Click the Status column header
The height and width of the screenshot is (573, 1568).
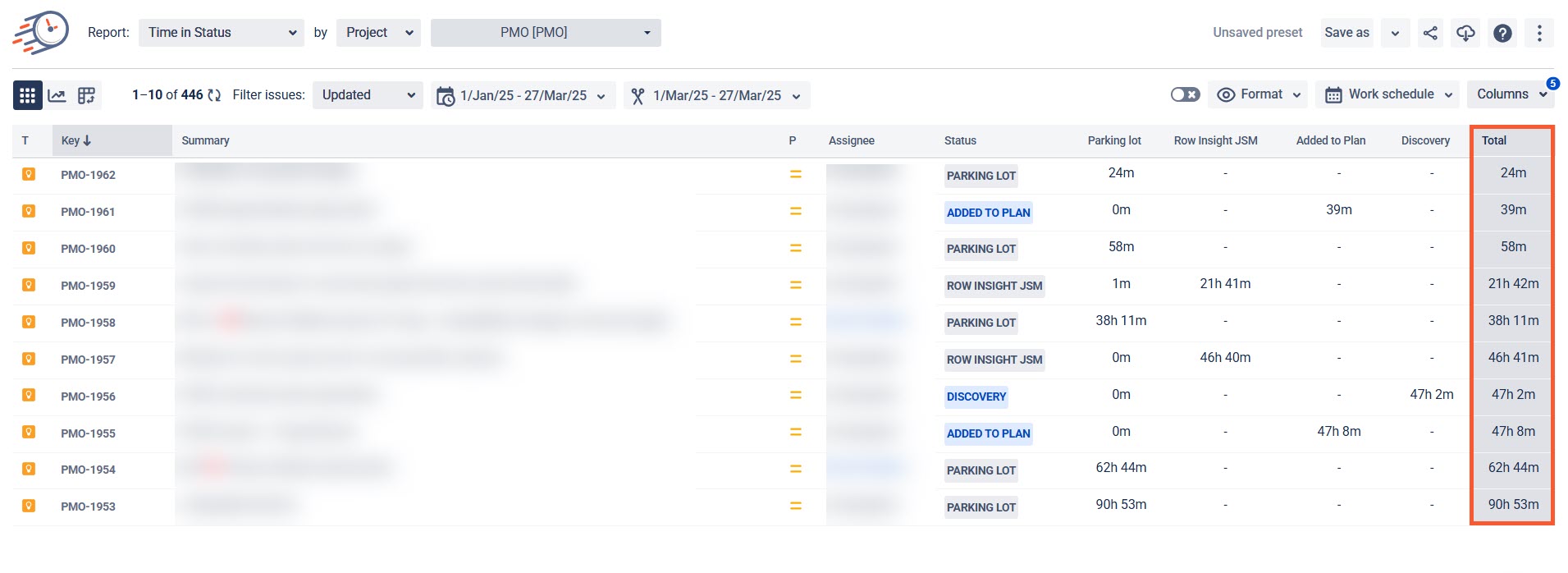960,140
